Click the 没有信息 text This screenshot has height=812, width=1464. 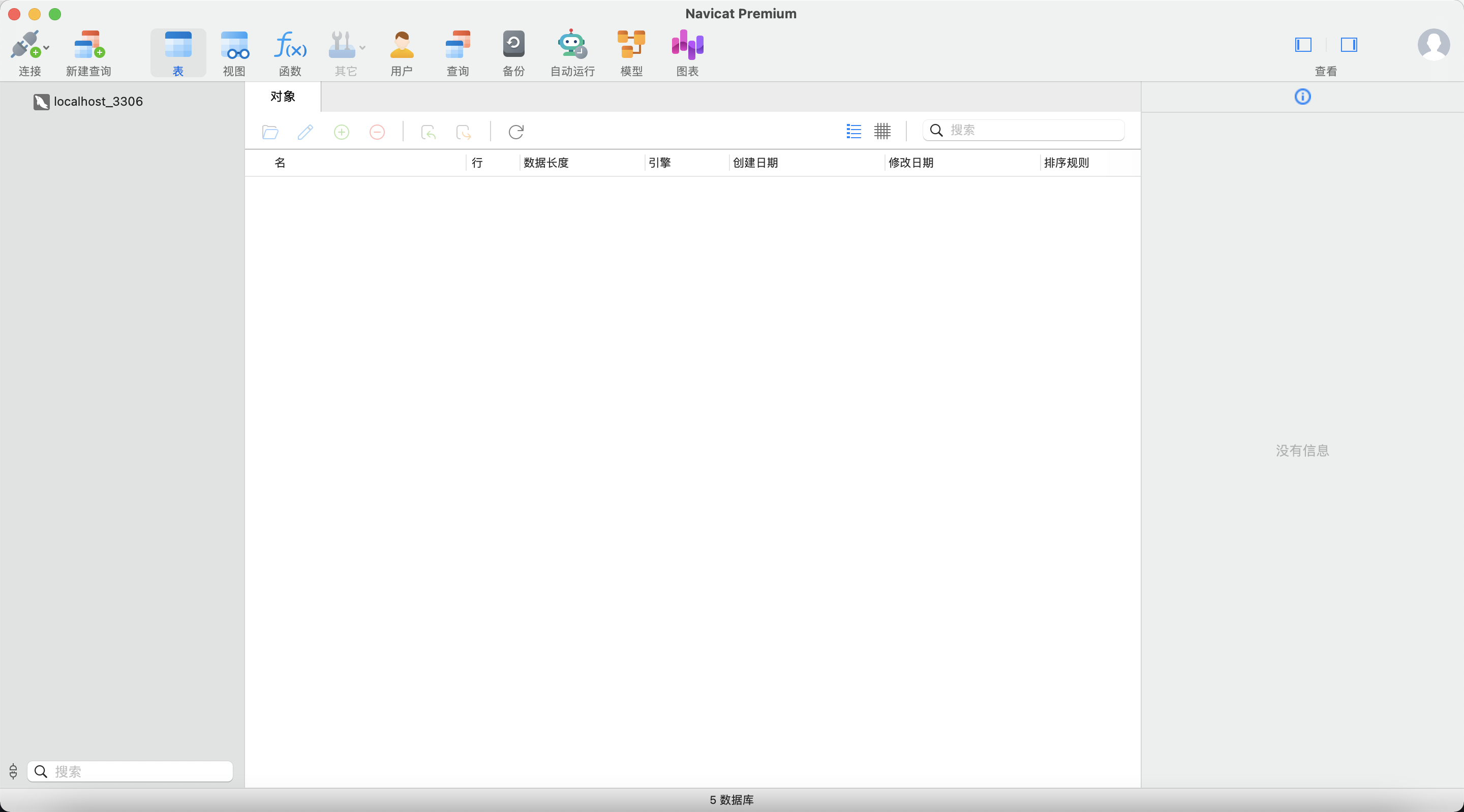(x=1302, y=451)
